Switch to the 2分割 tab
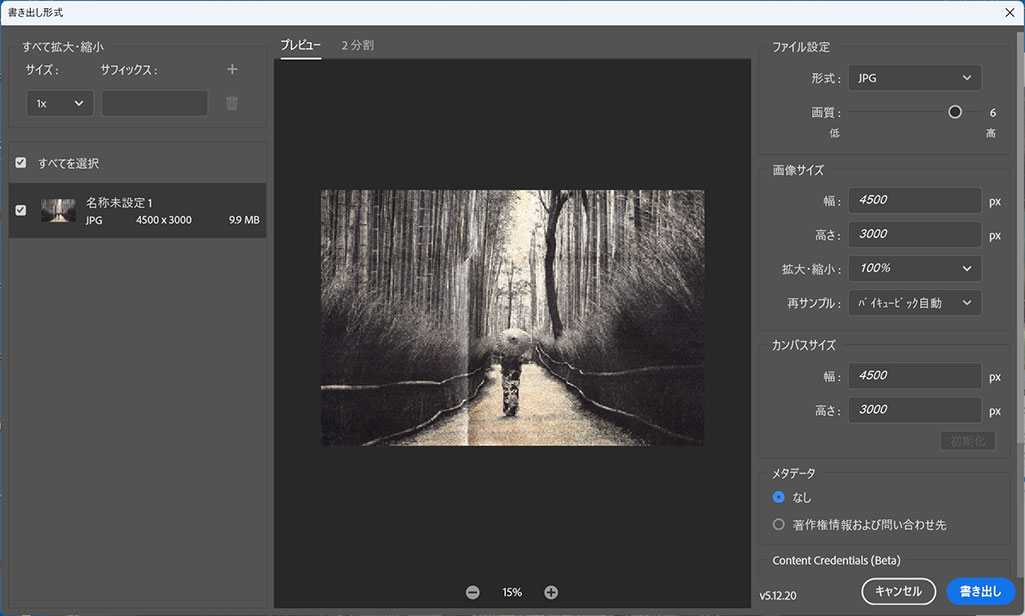This screenshot has width=1025, height=616. pos(358,45)
